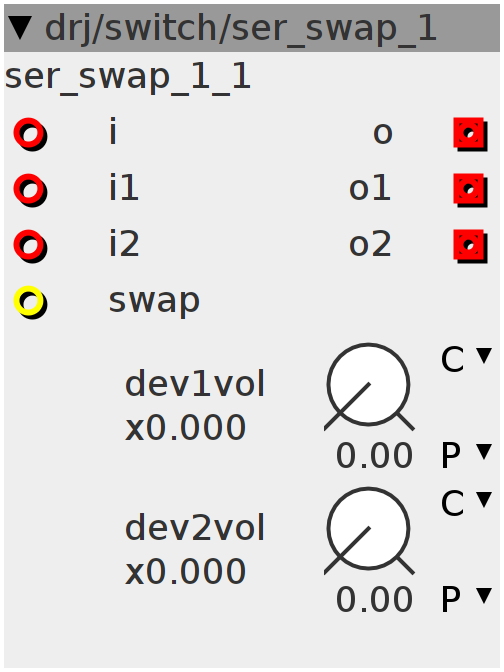Click the dev1vol parameter label
This screenshot has width=504, height=672.
click(x=195, y=384)
